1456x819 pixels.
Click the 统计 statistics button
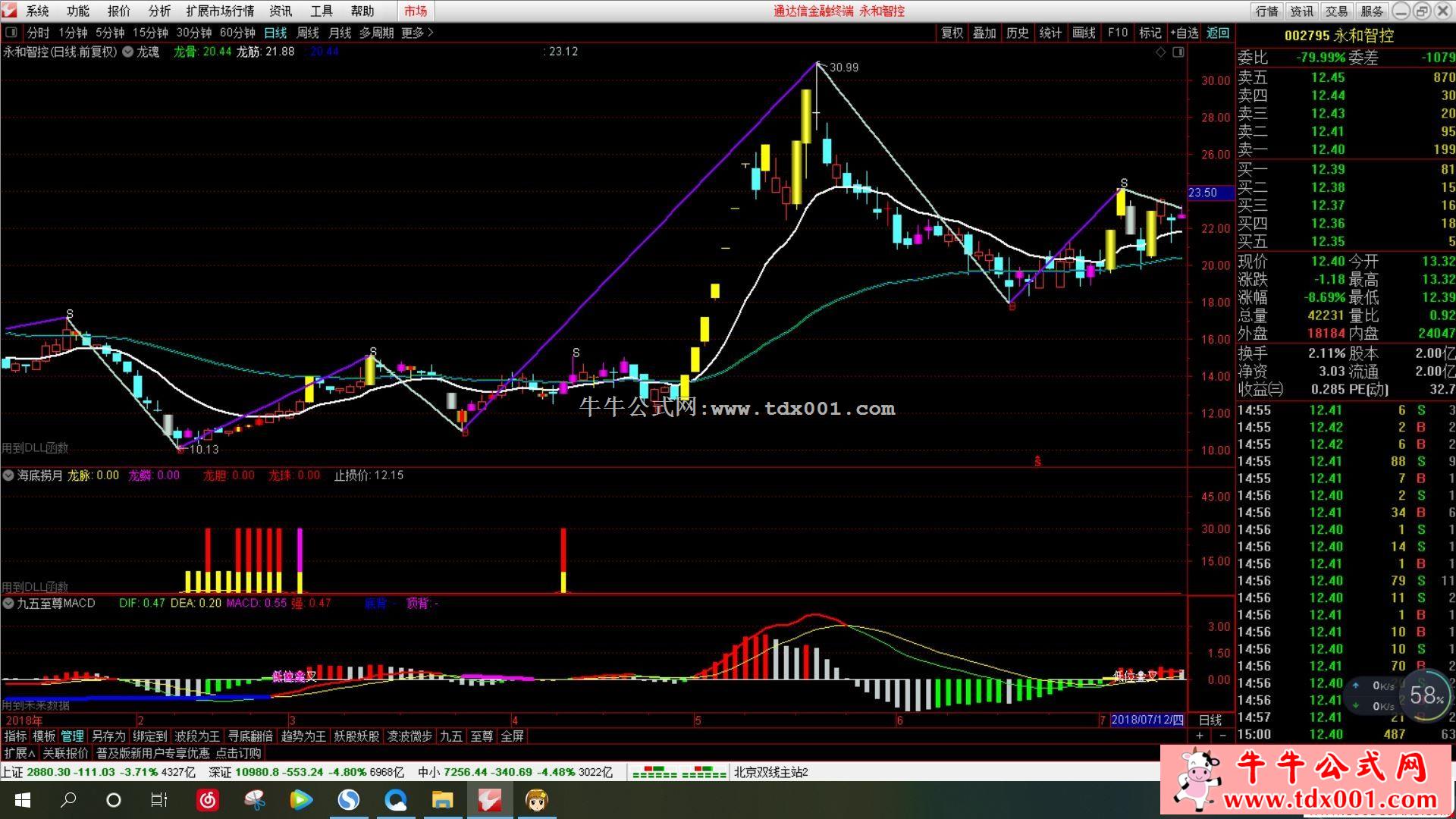coord(1050,33)
